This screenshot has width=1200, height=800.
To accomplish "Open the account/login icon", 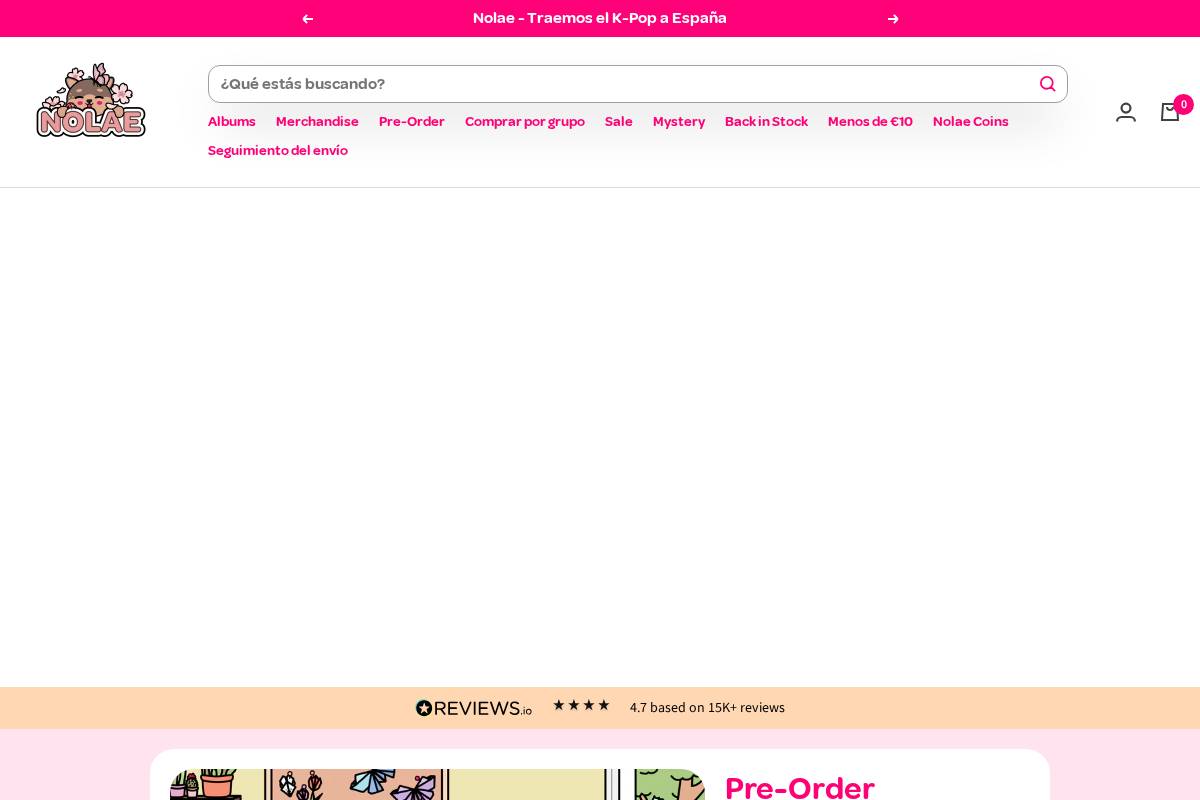I will point(1126,112).
